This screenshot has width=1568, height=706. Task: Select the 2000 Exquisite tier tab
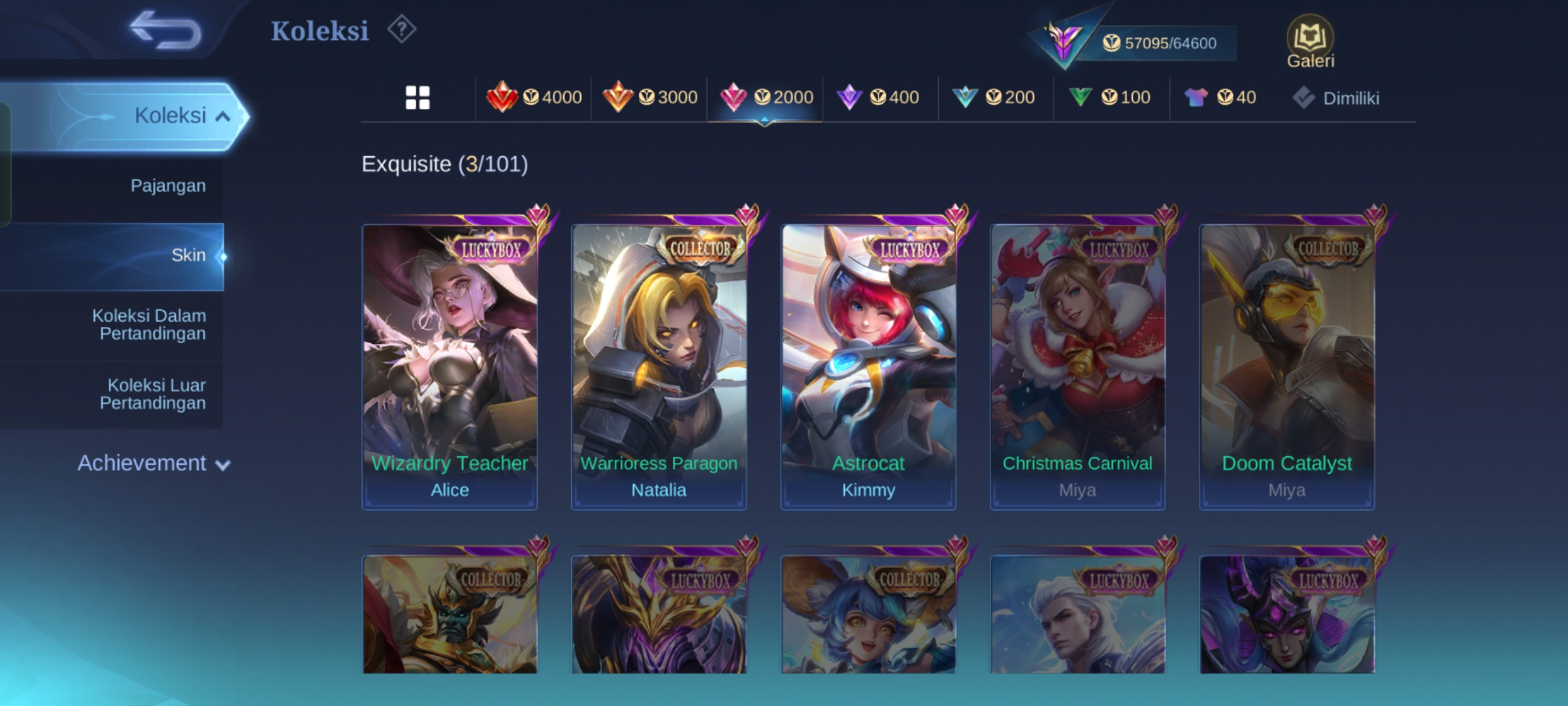click(x=765, y=97)
